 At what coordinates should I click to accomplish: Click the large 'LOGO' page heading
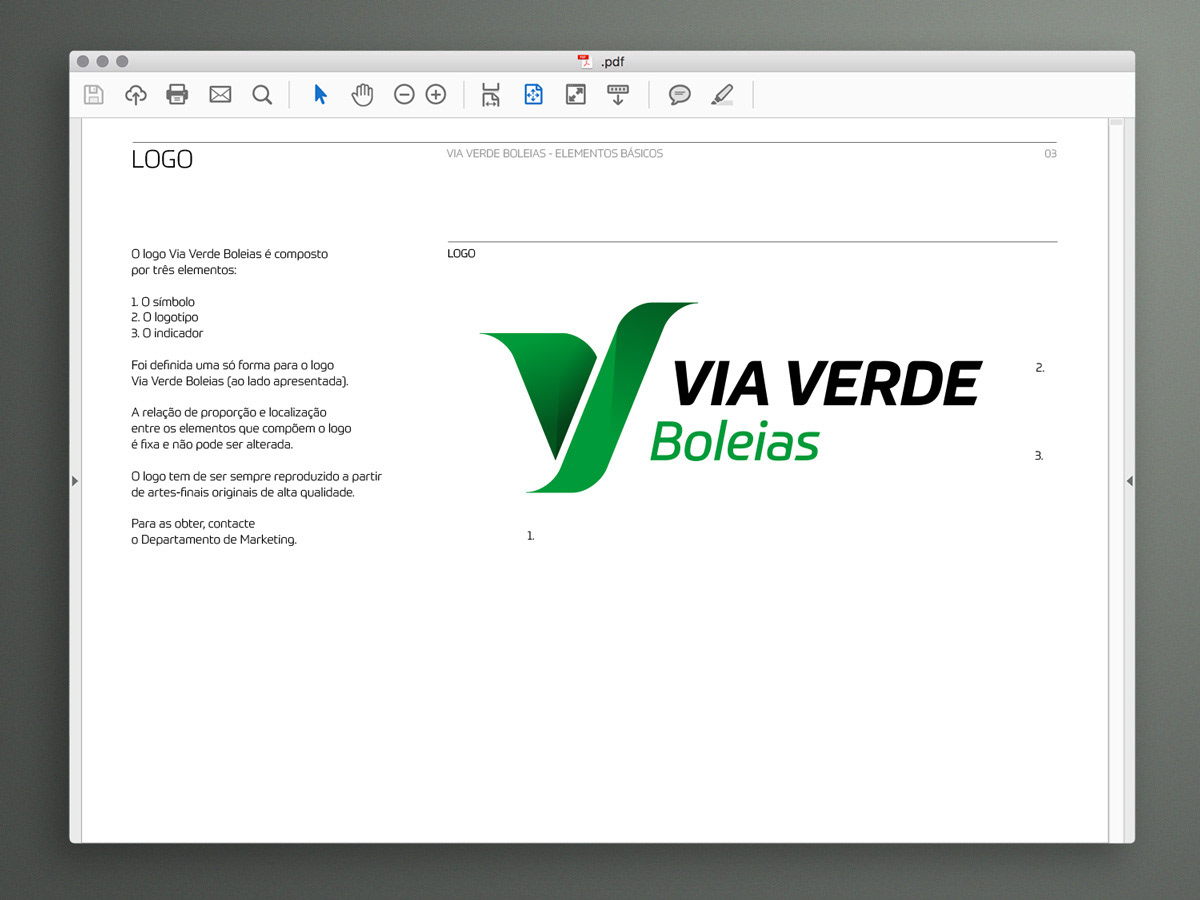coord(162,159)
